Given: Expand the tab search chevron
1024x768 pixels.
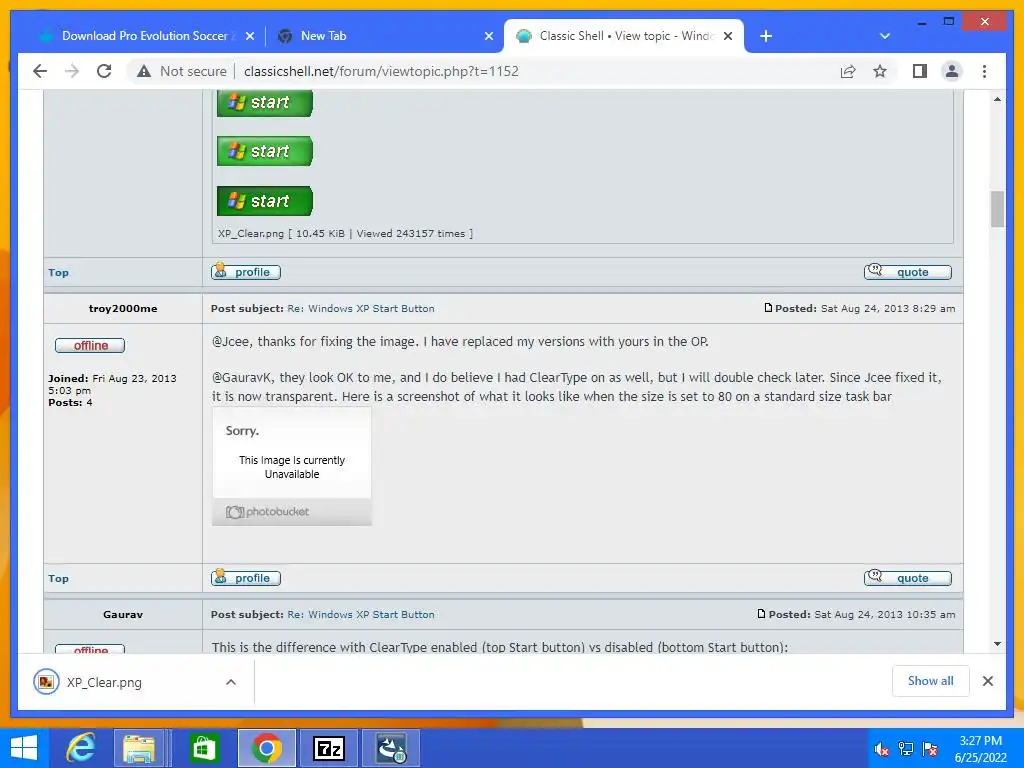Looking at the screenshot, I should (x=885, y=36).
